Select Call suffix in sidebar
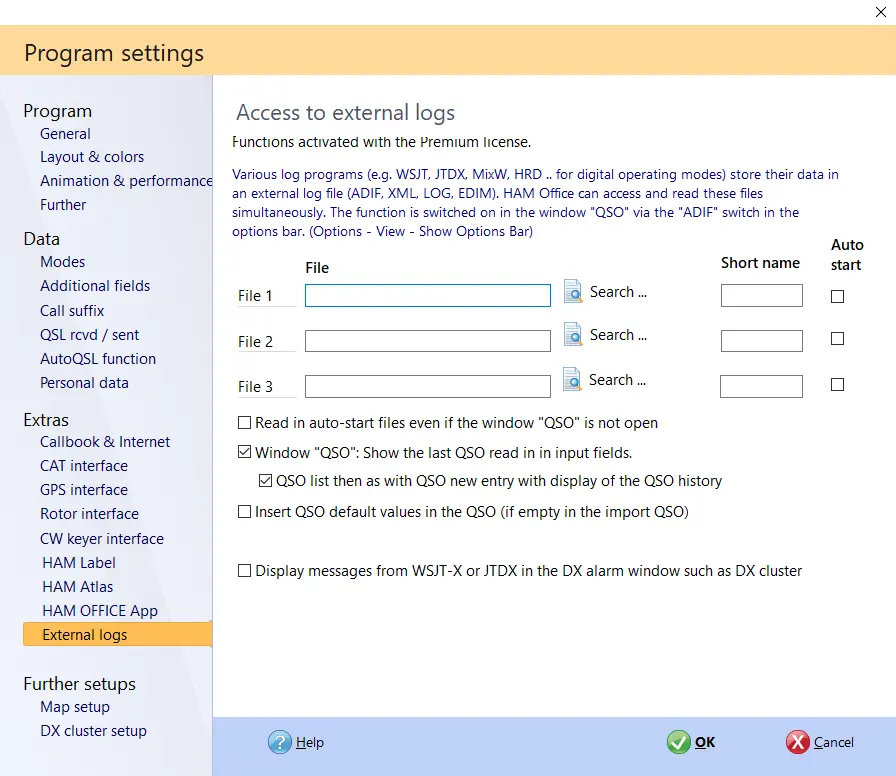This screenshot has height=776, width=896. click(x=72, y=311)
